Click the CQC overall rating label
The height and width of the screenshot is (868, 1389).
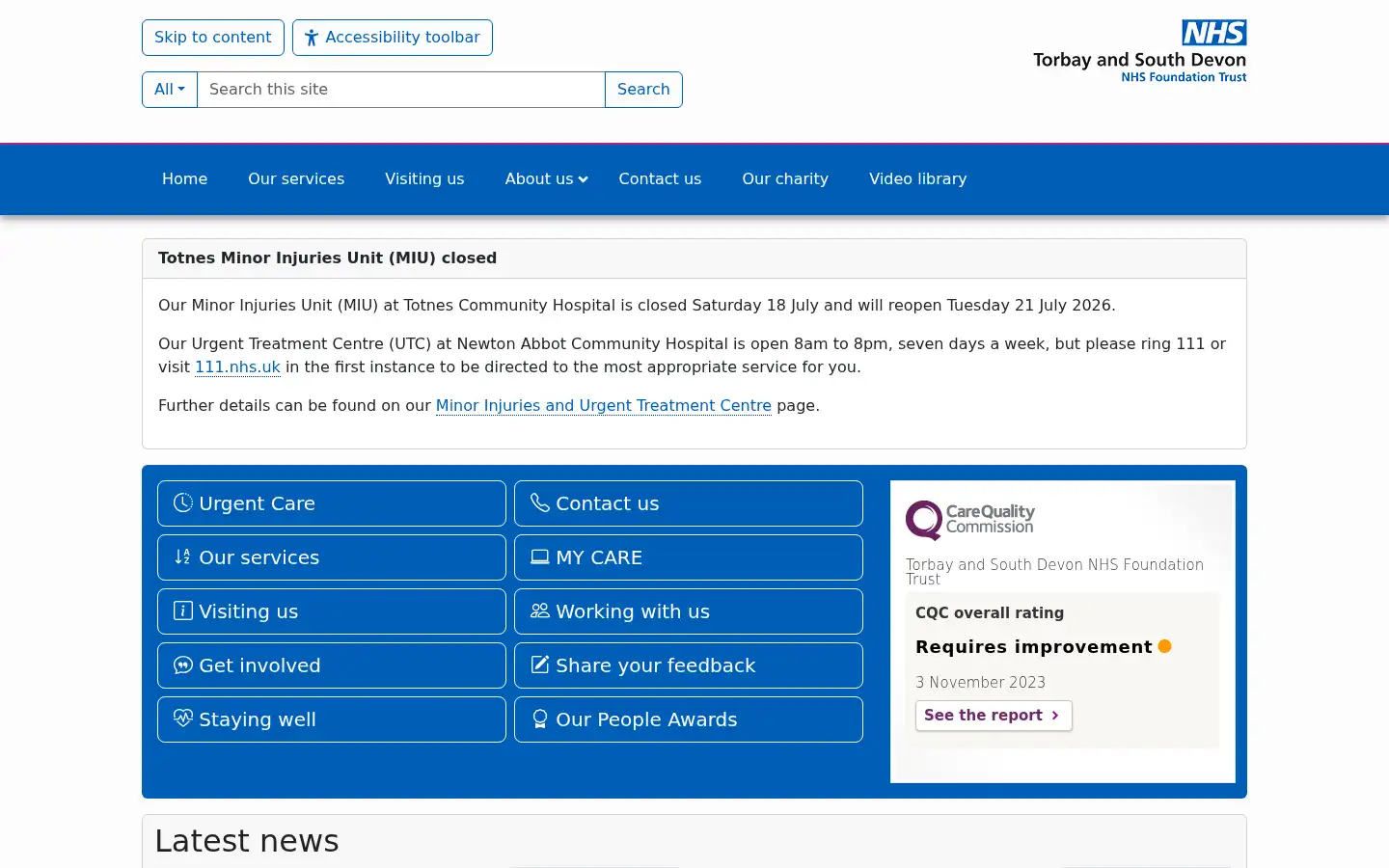[x=990, y=613]
